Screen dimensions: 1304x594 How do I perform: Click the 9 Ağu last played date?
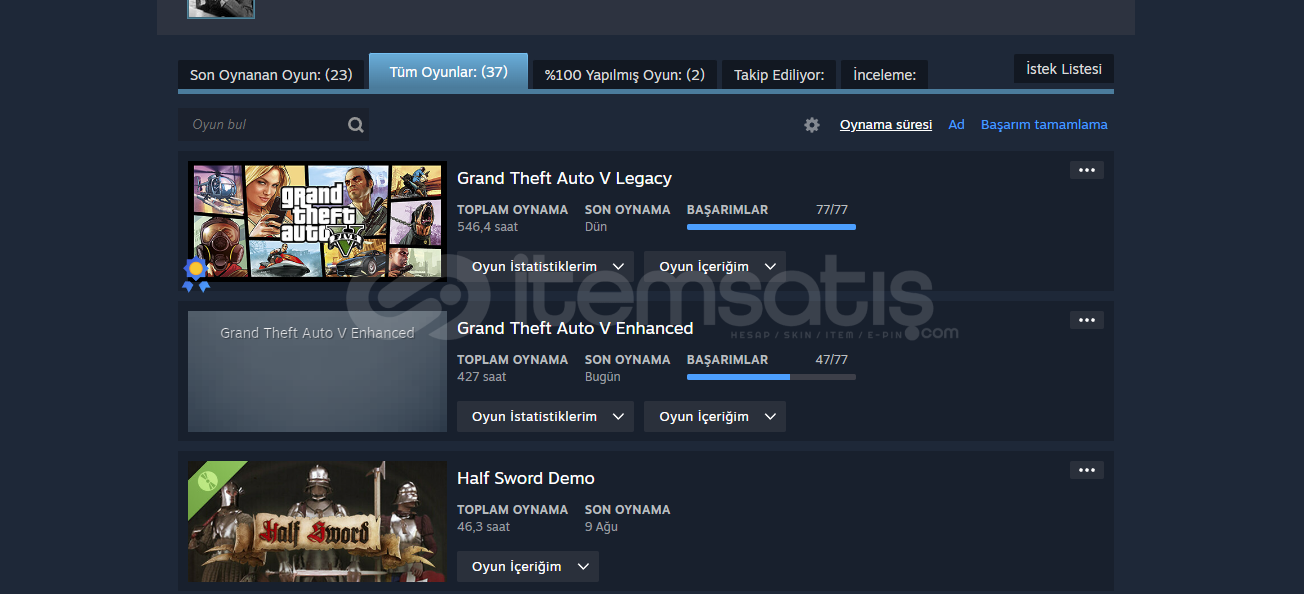tap(601, 527)
